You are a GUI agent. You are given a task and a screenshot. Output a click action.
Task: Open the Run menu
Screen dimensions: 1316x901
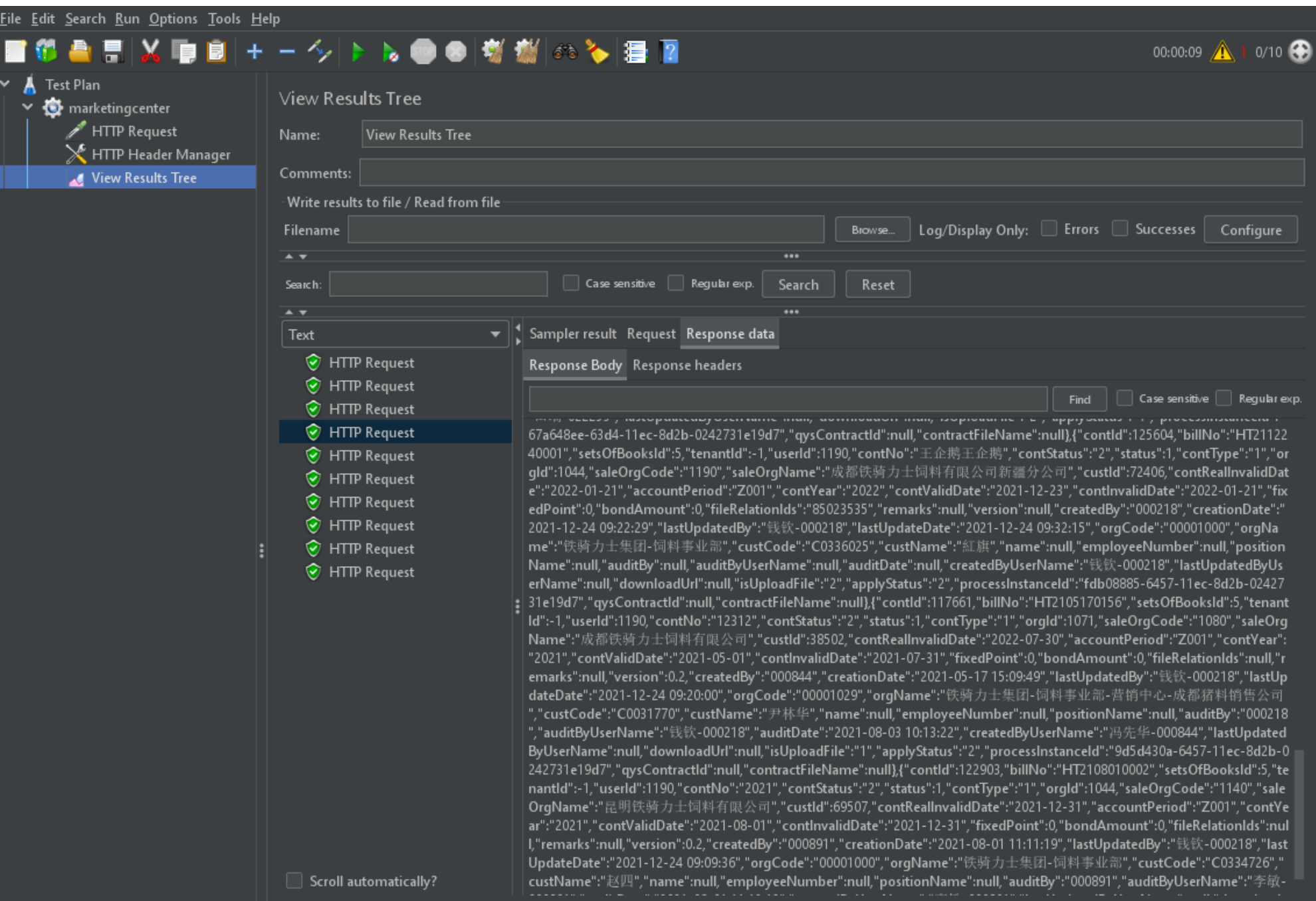pyautogui.click(x=127, y=19)
